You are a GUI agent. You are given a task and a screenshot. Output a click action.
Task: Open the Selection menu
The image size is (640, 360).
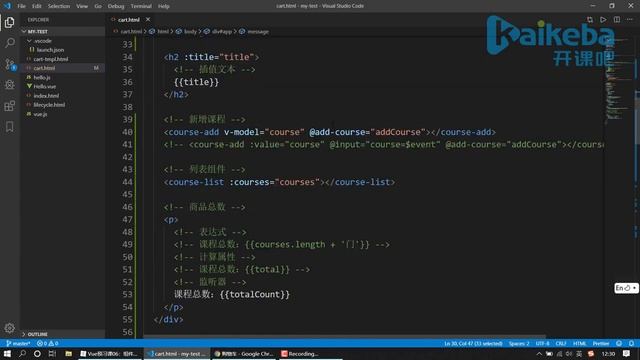[59, 6]
